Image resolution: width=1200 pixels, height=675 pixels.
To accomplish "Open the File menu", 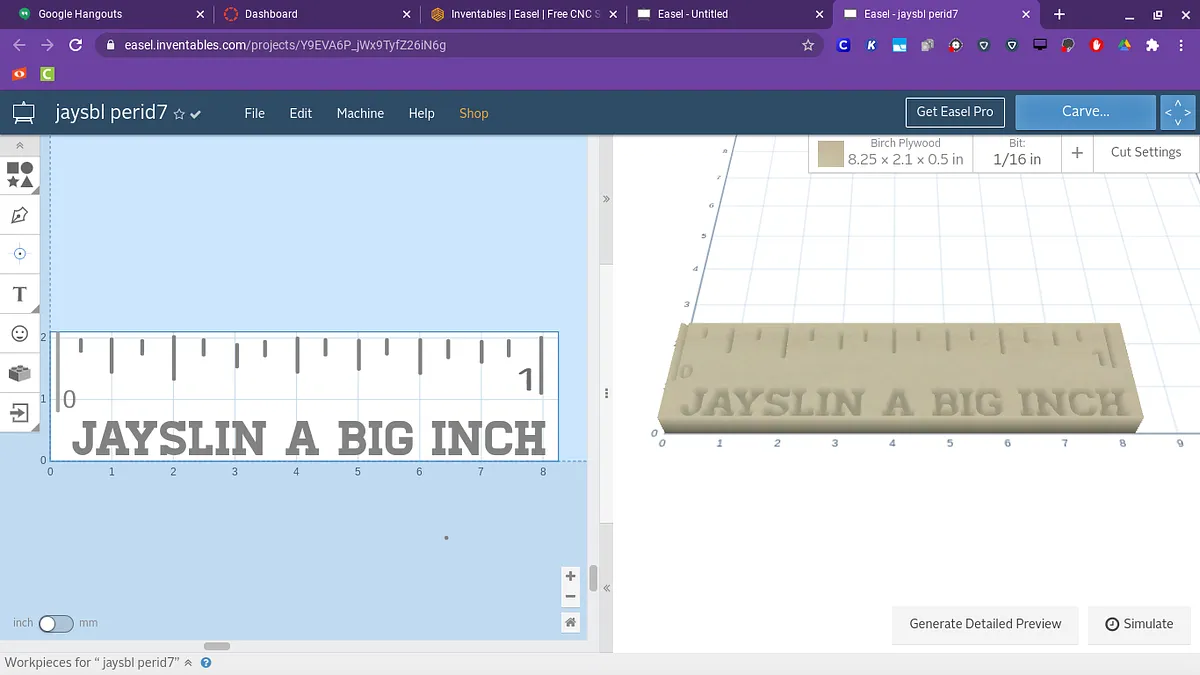I will (255, 113).
